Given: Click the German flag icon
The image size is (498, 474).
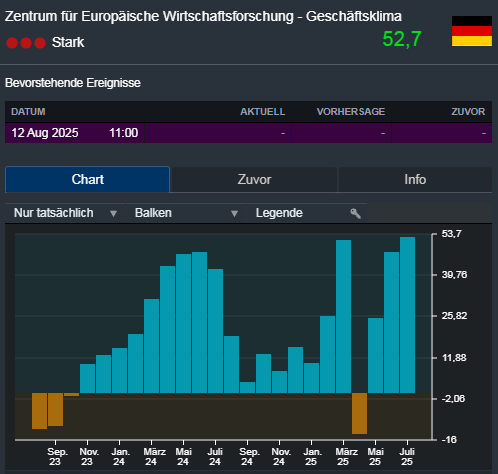Looking at the screenshot, I should pyautogui.click(x=472, y=31).
